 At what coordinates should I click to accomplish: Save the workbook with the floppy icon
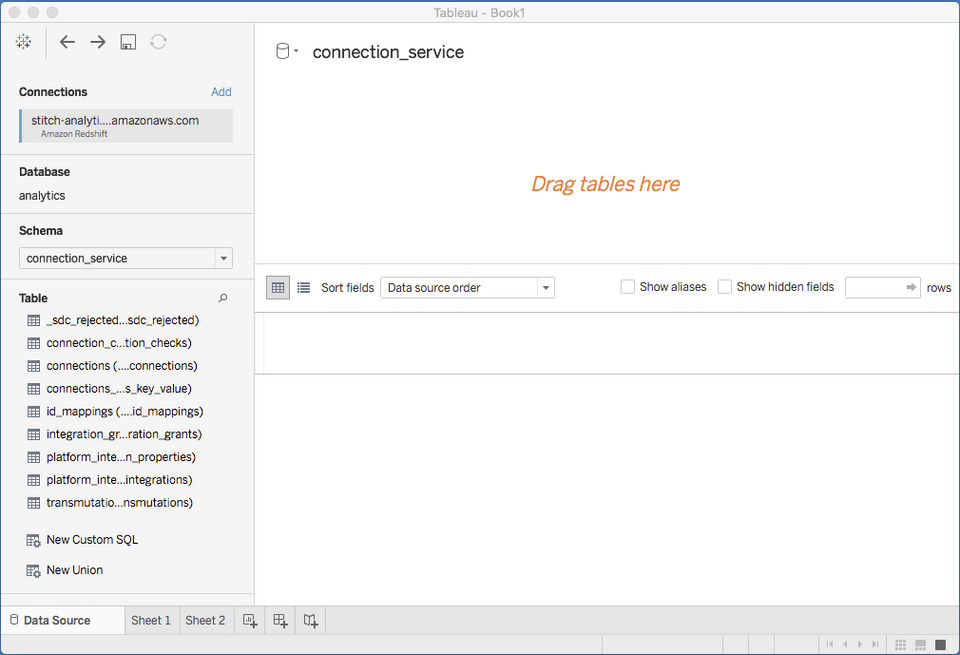click(x=128, y=42)
